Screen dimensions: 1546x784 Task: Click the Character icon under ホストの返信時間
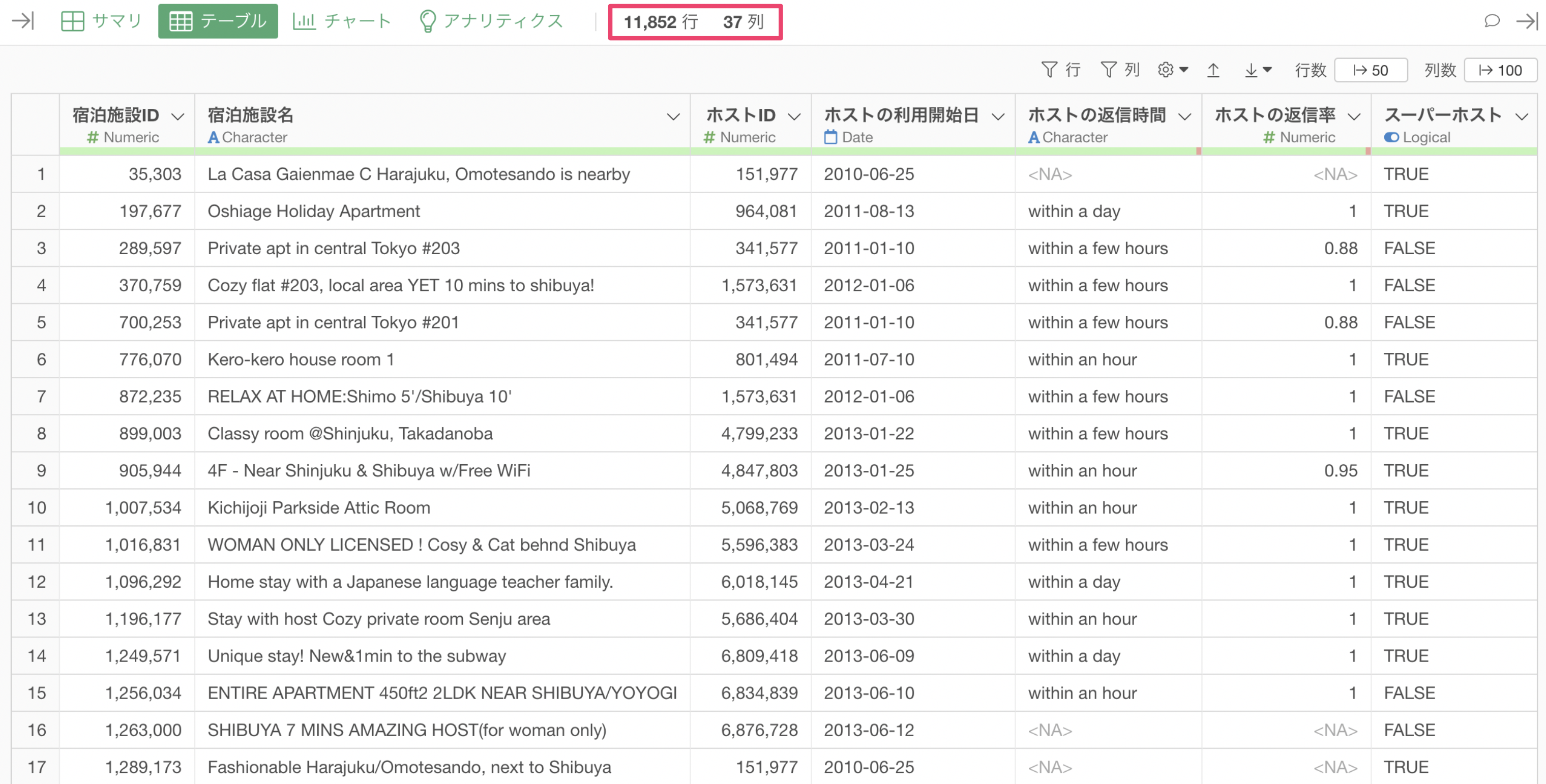[x=1033, y=137]
